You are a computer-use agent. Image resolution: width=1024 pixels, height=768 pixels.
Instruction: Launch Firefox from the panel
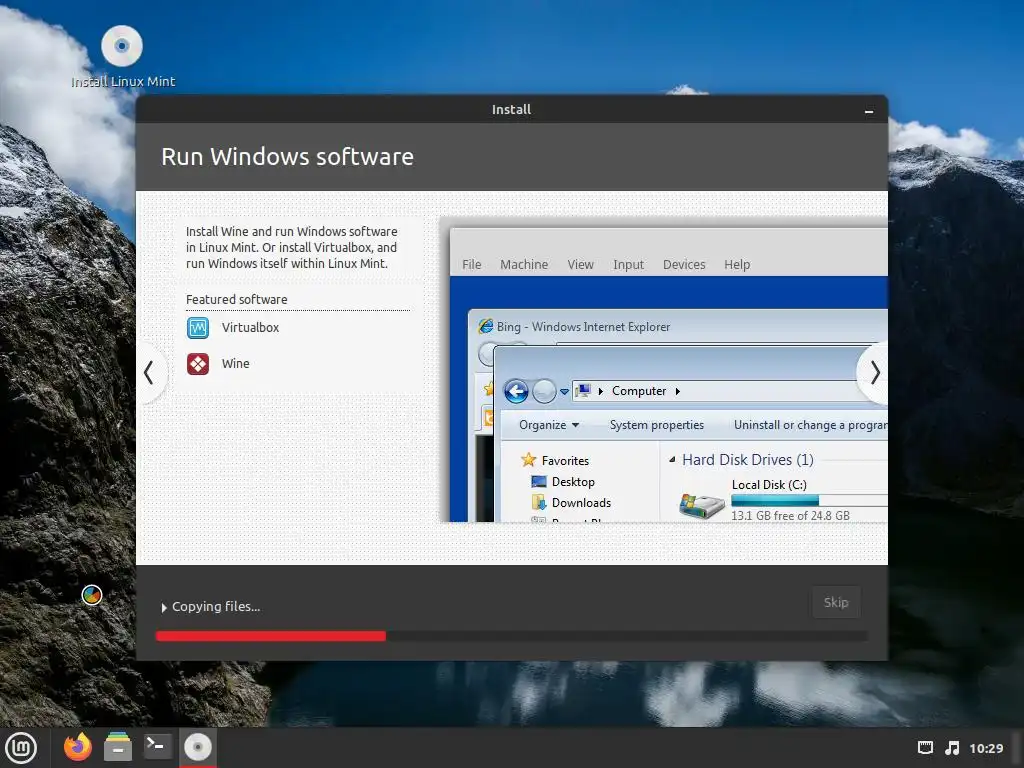(78, 746)
